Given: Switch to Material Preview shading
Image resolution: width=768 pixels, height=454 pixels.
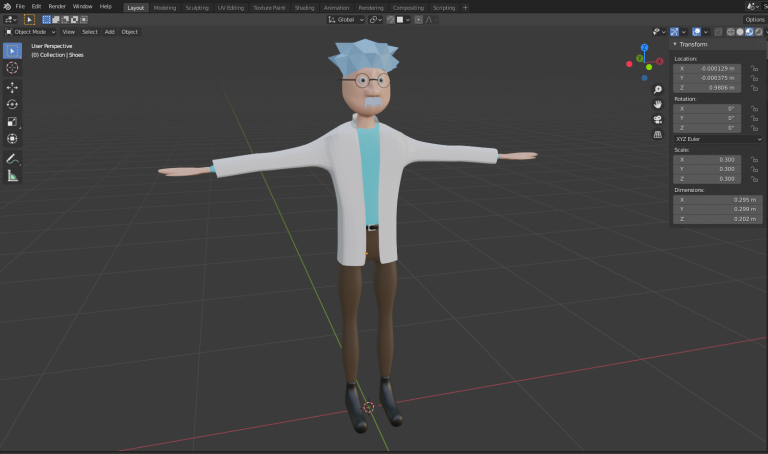Looking at the screenshot, I should coord(749,32).
